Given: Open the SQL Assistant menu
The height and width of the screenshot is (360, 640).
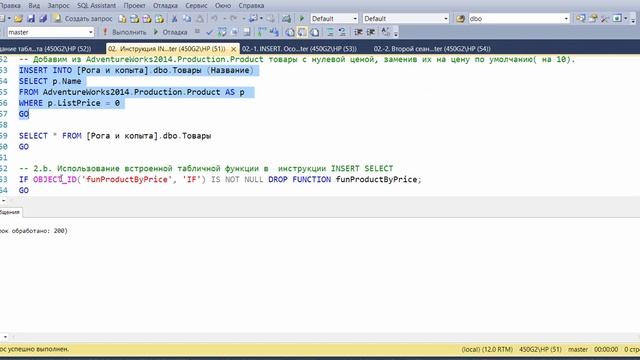Looking at the screenshot, I should pos(96,6).
